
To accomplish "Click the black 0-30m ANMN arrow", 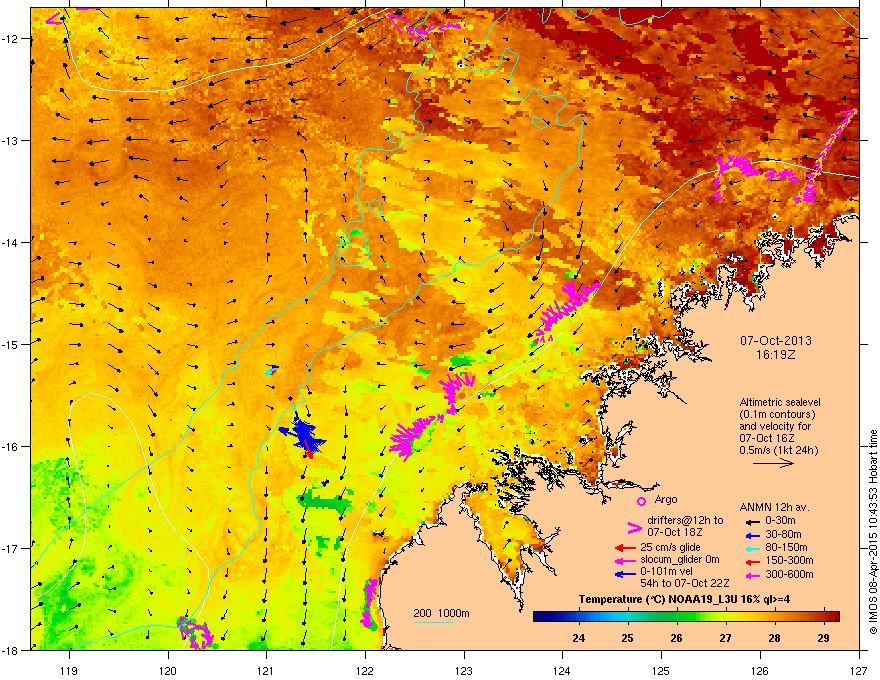I will (x=751, y=521).
